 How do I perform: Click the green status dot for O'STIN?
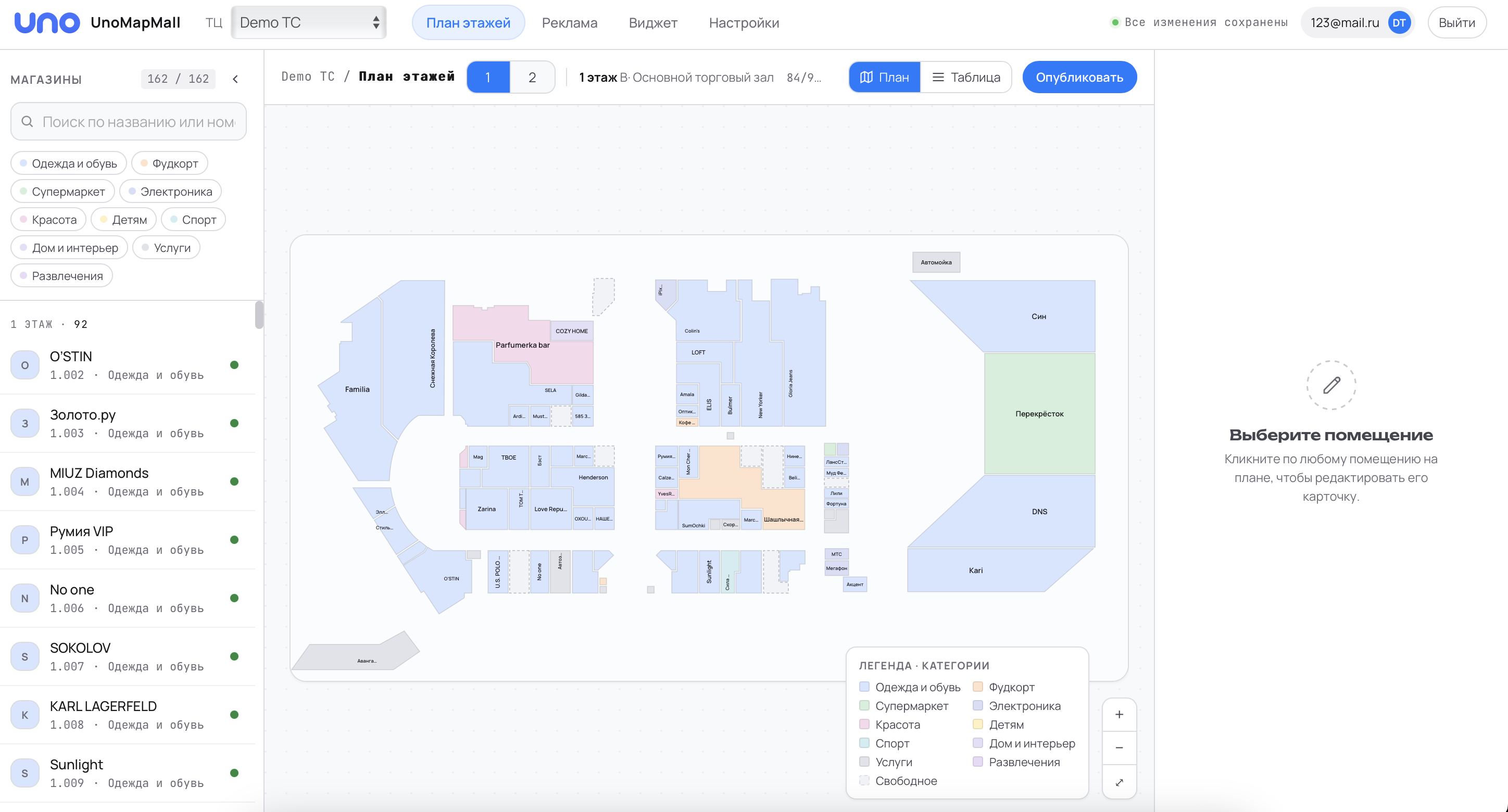click(x=234, y=365)
